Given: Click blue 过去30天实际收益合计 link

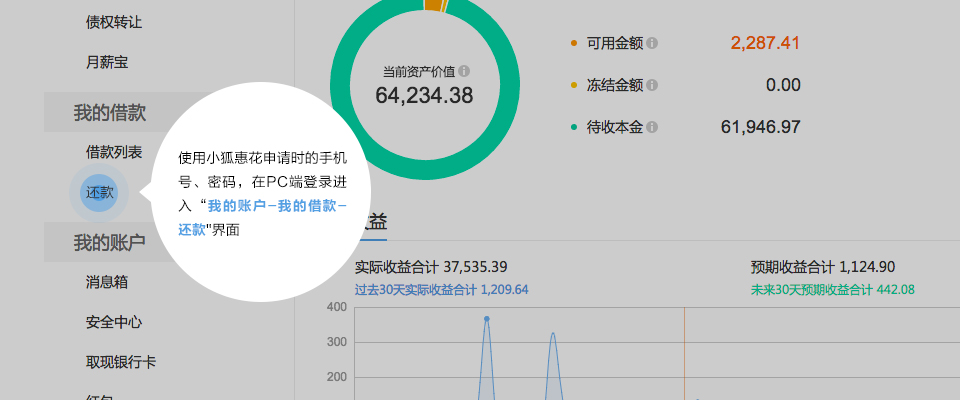Looking at the screenshot, I should coord(441,290).
